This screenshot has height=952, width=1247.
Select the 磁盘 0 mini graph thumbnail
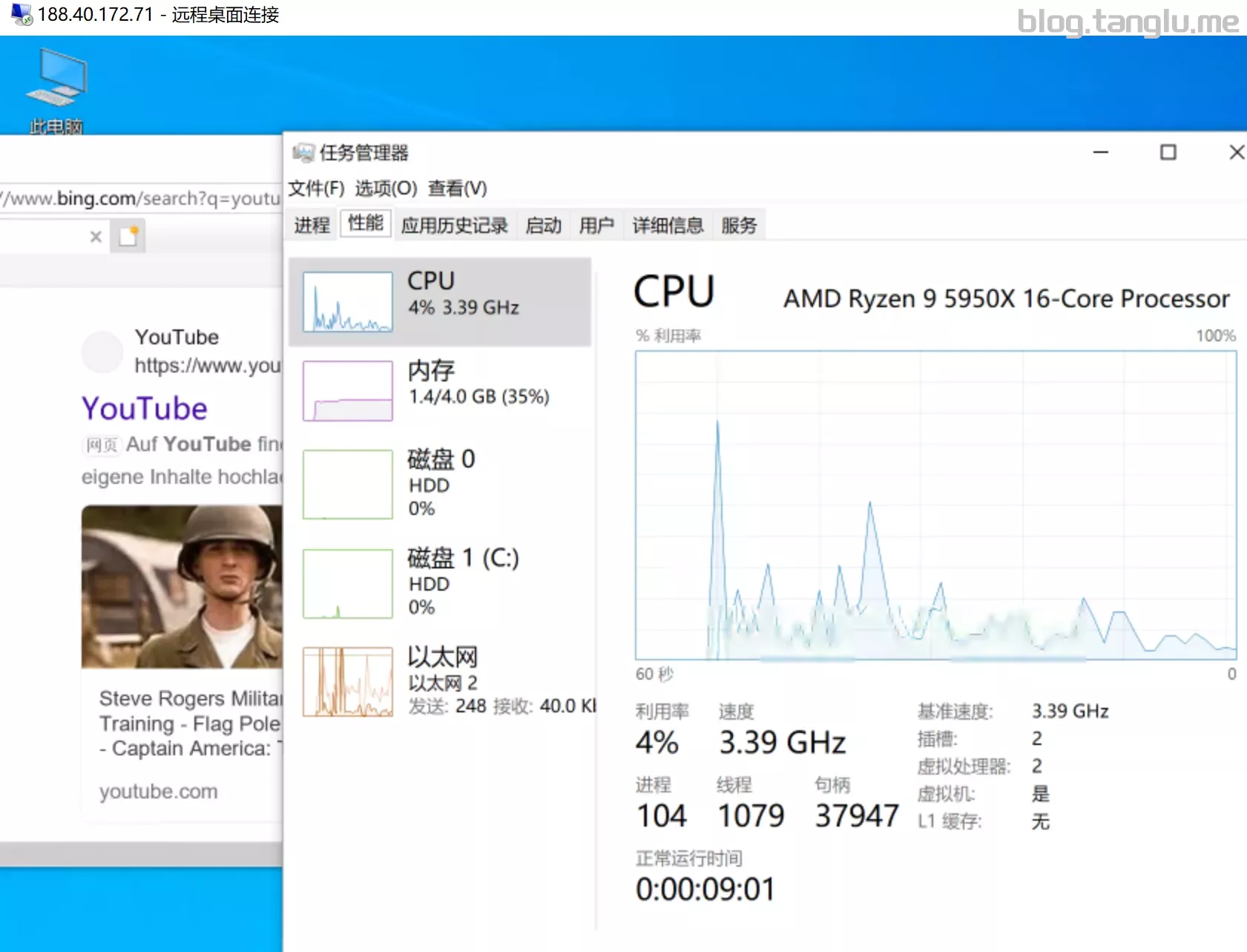point(348,485)
